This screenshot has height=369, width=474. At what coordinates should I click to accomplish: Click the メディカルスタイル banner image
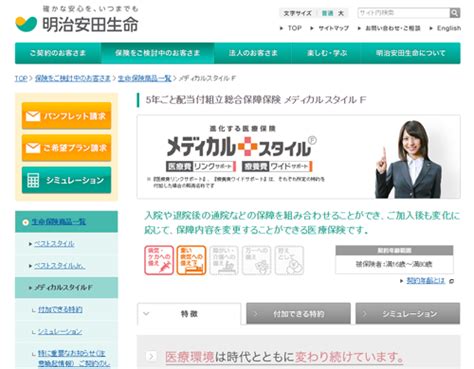[299, 157]
